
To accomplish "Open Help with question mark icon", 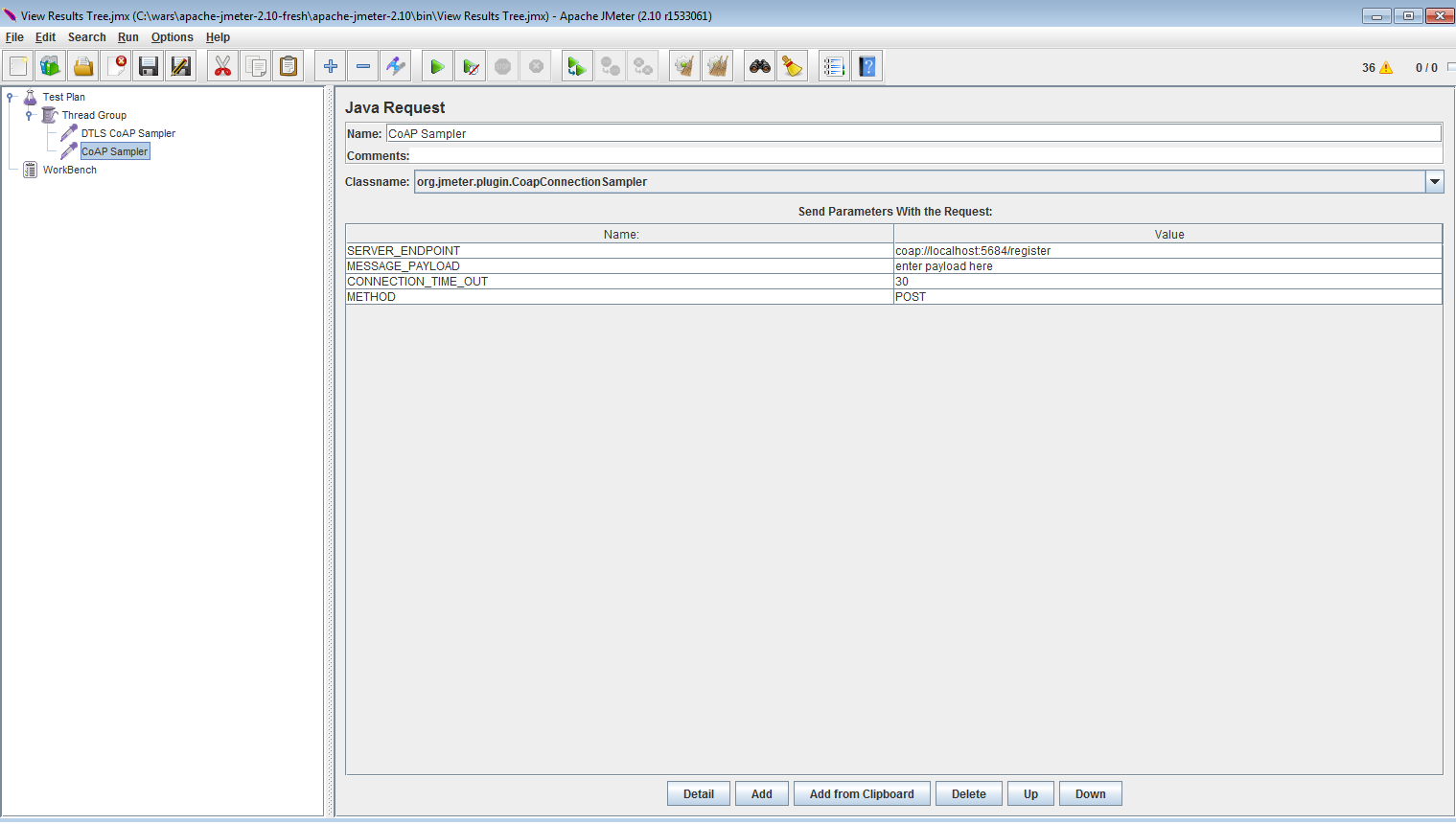I will pos(867,66).
